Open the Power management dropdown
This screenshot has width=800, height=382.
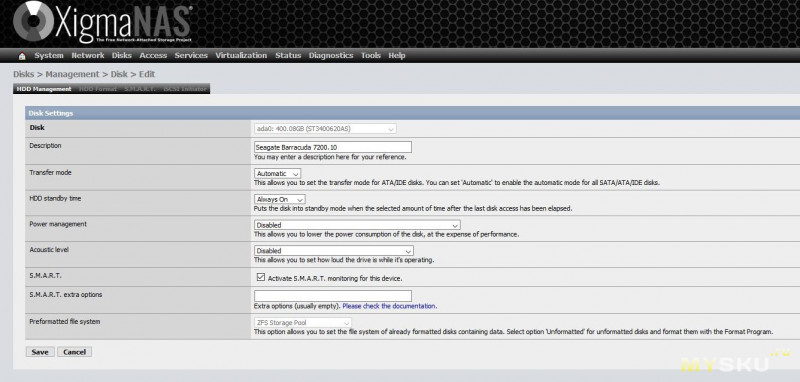tap(357, 225)
